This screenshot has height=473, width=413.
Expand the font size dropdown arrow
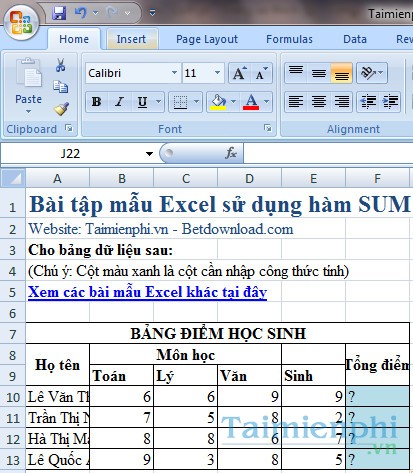click(x=217, y=73)
